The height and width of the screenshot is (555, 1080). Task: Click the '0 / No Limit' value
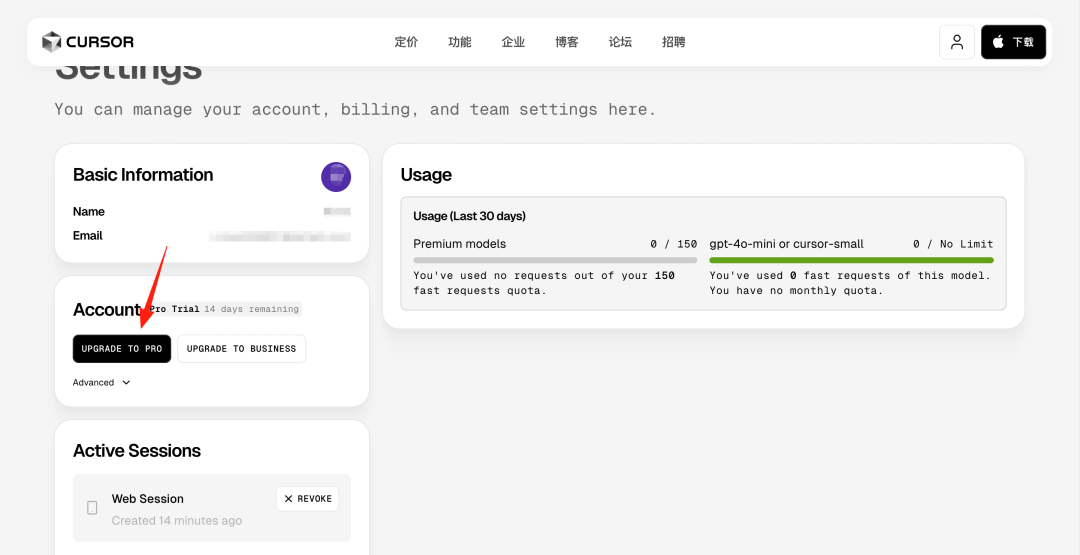(x=953, y=244)
